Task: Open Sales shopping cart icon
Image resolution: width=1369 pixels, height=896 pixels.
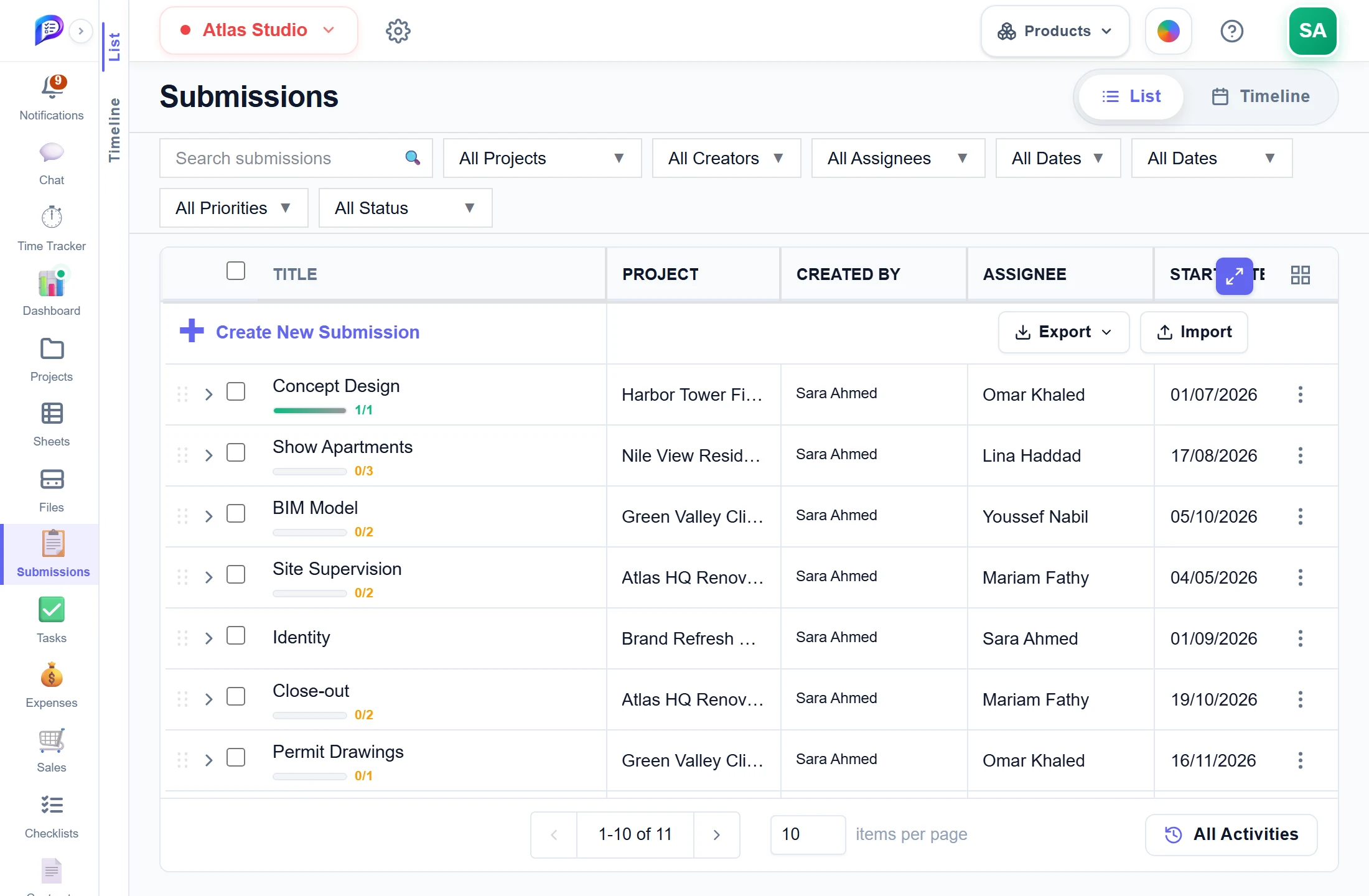Action: [52, 740]
